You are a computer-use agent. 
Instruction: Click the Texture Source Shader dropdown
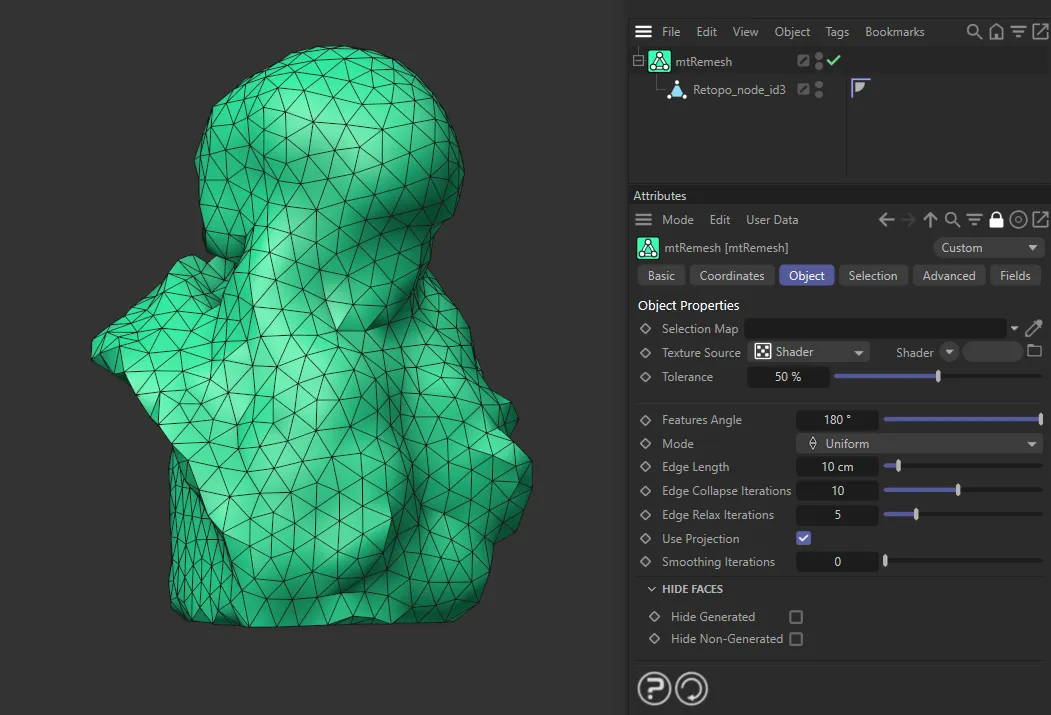pyautogui.click(x=808, y=351)
